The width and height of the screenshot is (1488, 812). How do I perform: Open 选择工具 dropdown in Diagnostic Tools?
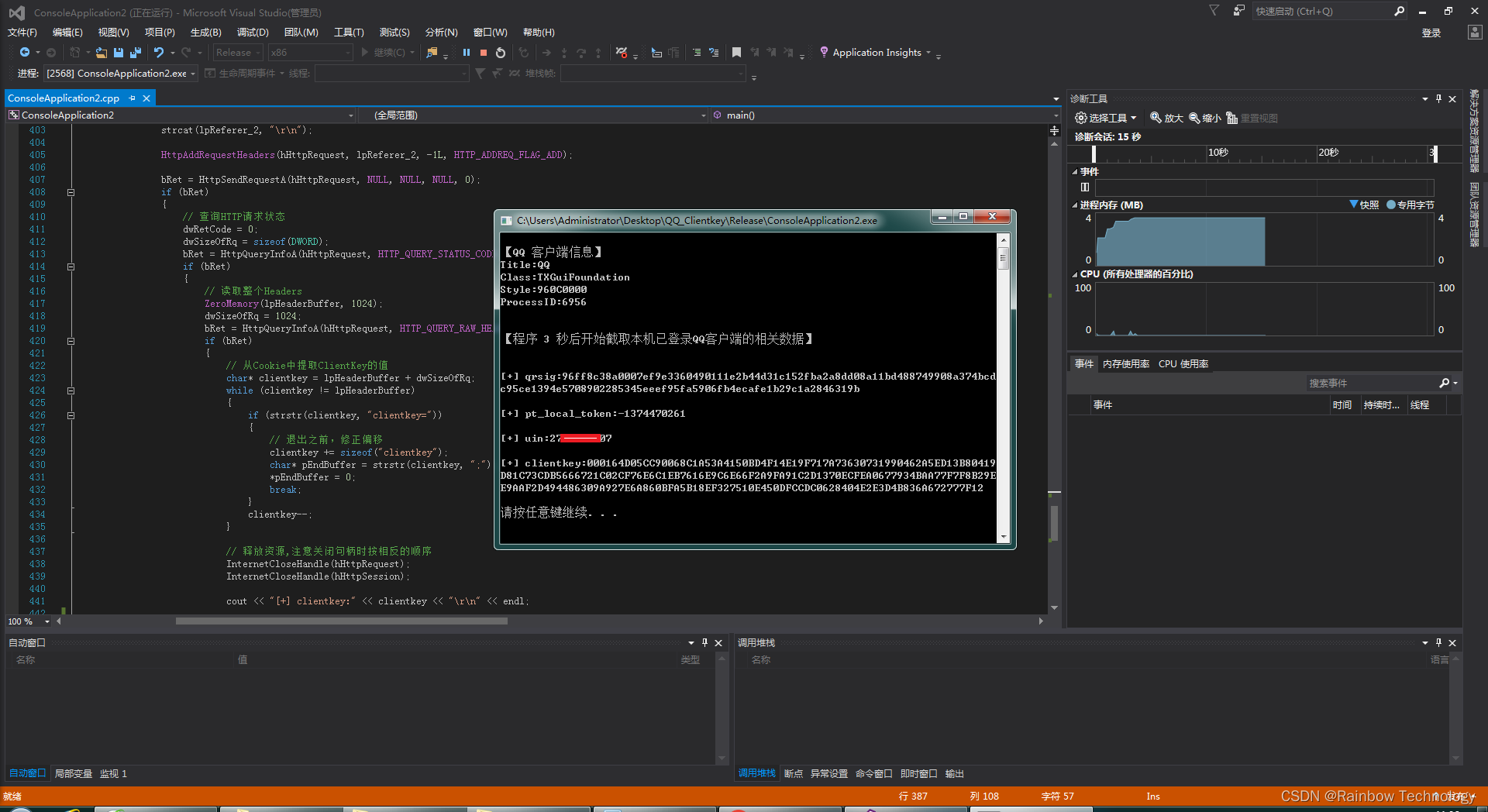(1106, 118)
